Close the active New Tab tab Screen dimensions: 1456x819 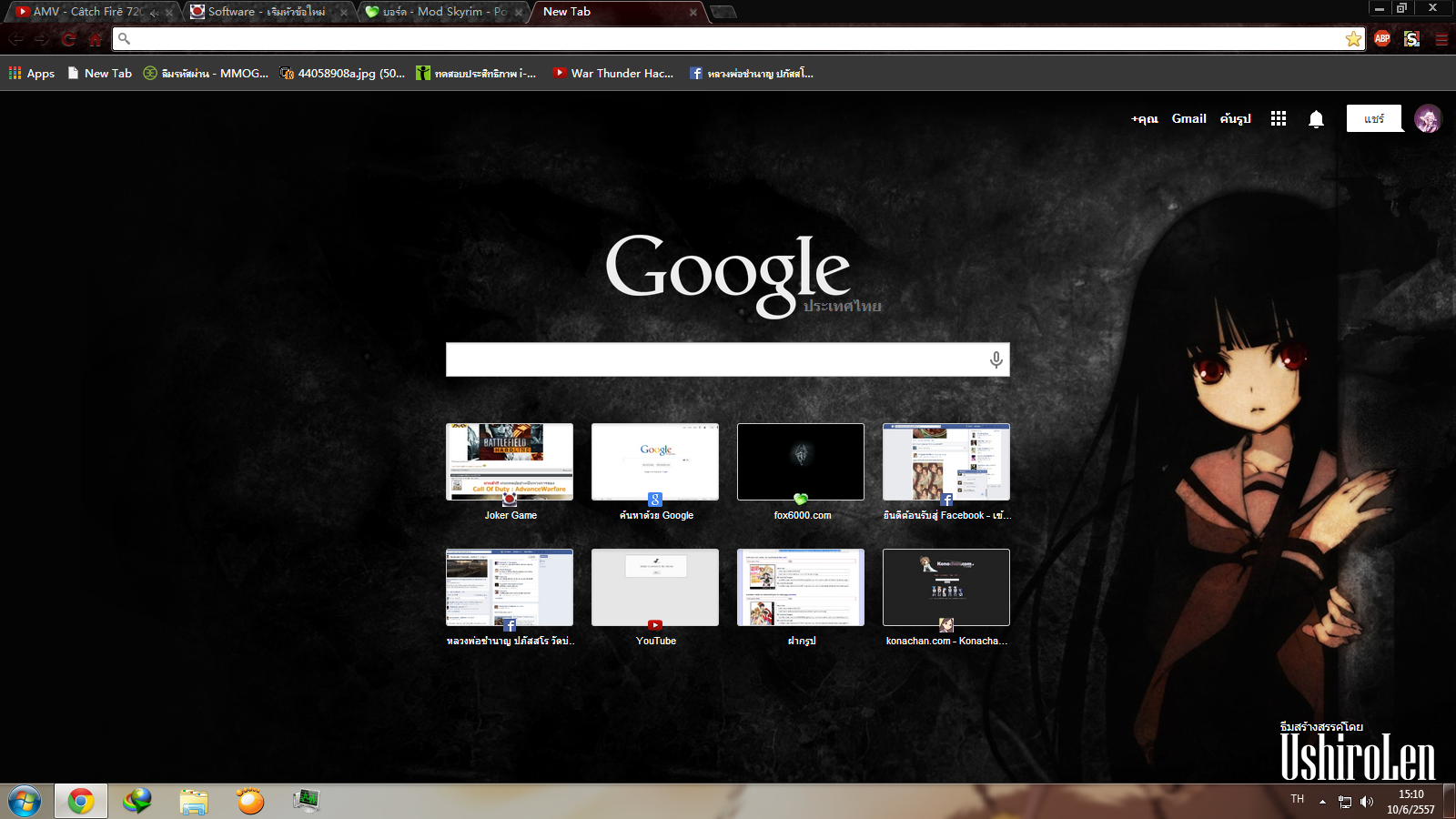coord(693,13)
